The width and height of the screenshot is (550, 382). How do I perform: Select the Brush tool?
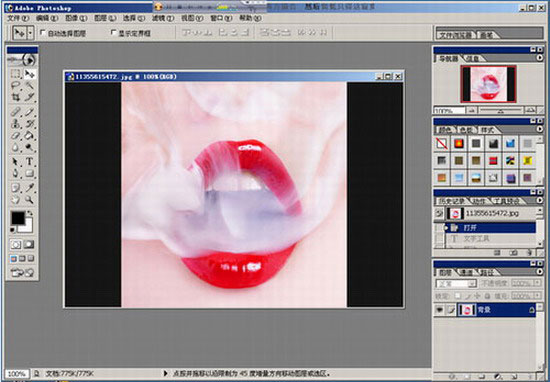pos(29,112)
